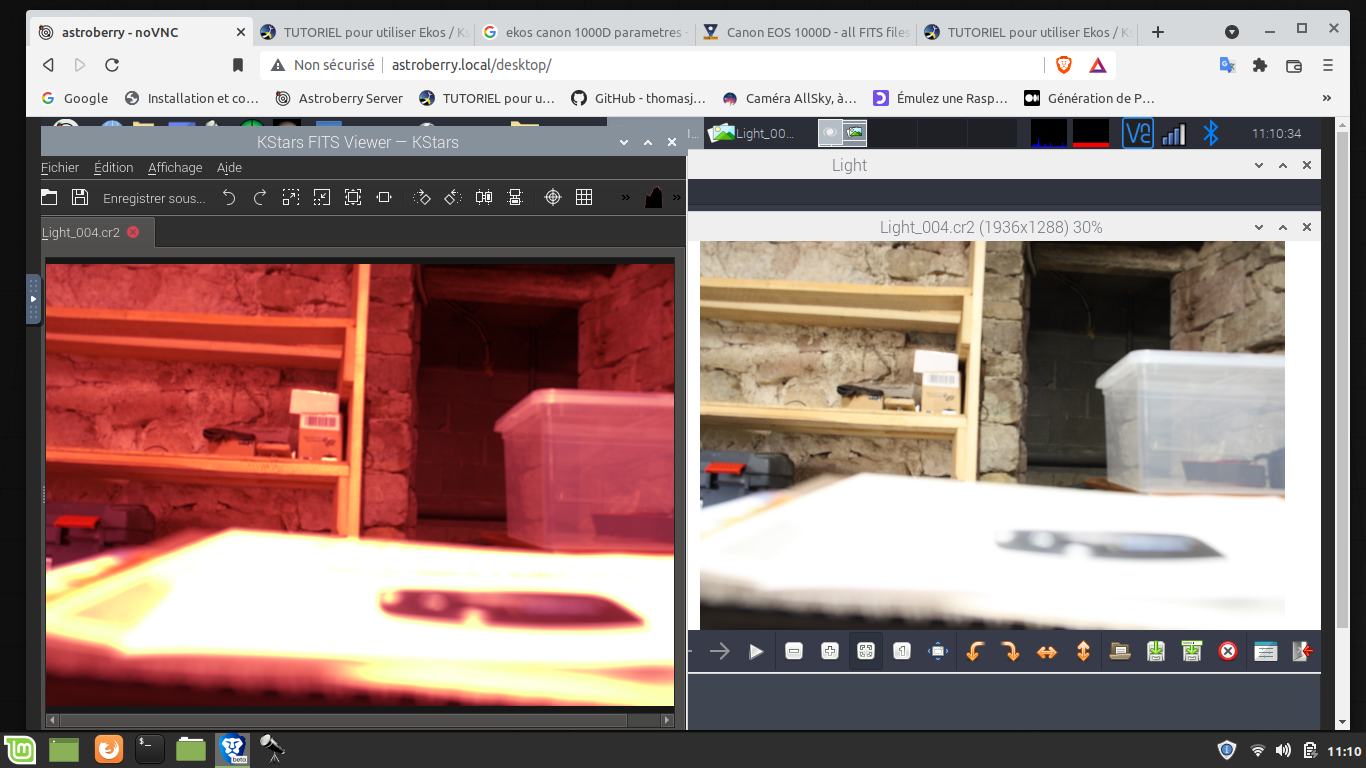Screen dimensions: 1366x768
Task: Switch to 'Canon EOS 1000D - all FITS files' tab
Action: 808,32
